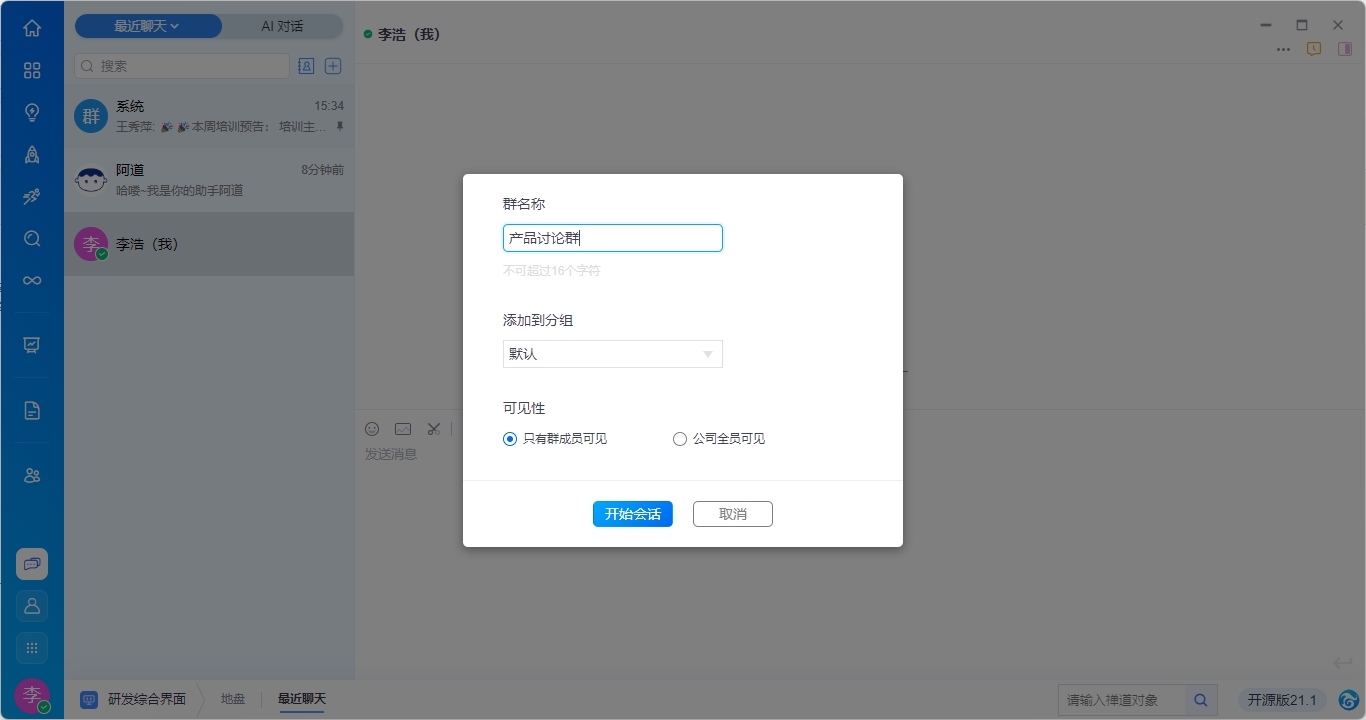Click the dotted grid icon above the avatar
The width and height of the screenshot is (1366, 720).
[32, 648]
